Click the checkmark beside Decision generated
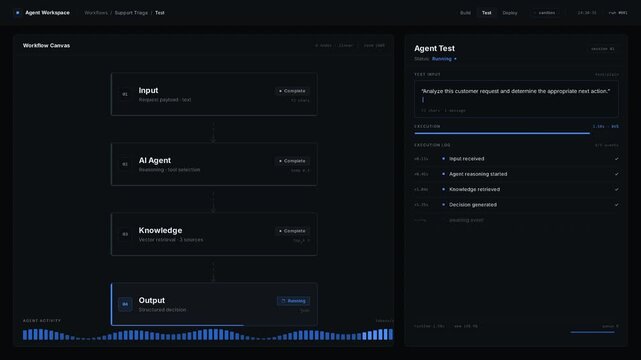This screenshot has height=360, width=641. 616,205
